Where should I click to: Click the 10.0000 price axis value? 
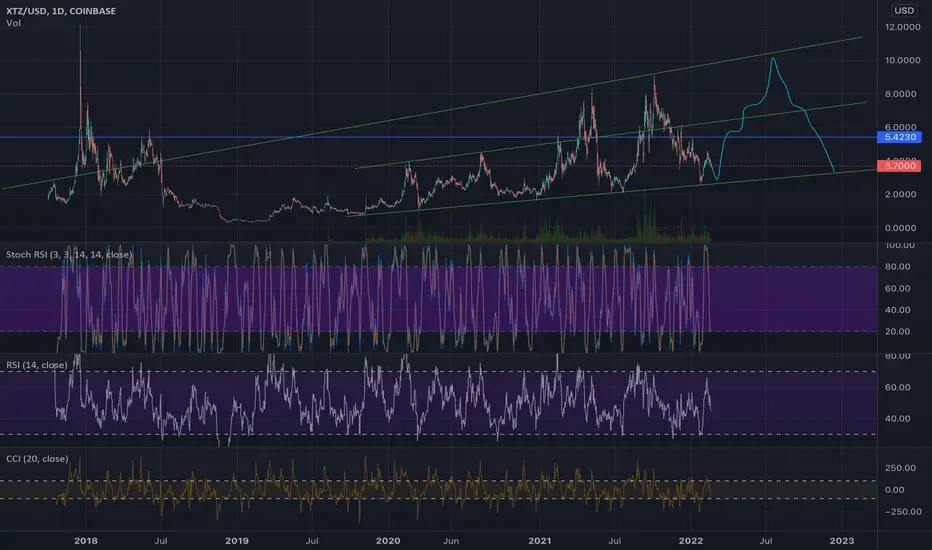point(902,60)
